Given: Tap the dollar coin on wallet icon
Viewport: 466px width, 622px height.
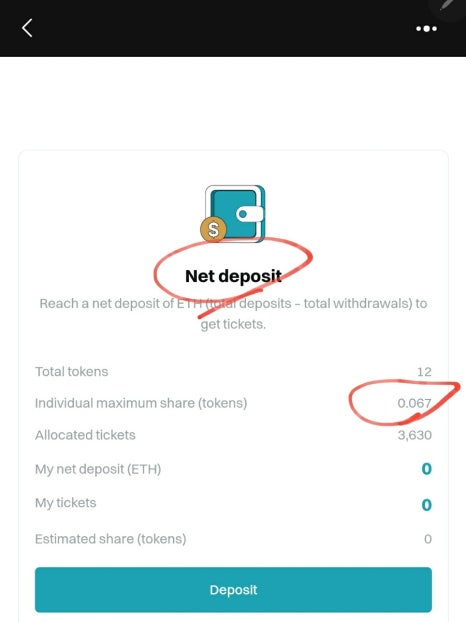Looking at the screenshot, I should pyautogui.click(x=213, y=229).
